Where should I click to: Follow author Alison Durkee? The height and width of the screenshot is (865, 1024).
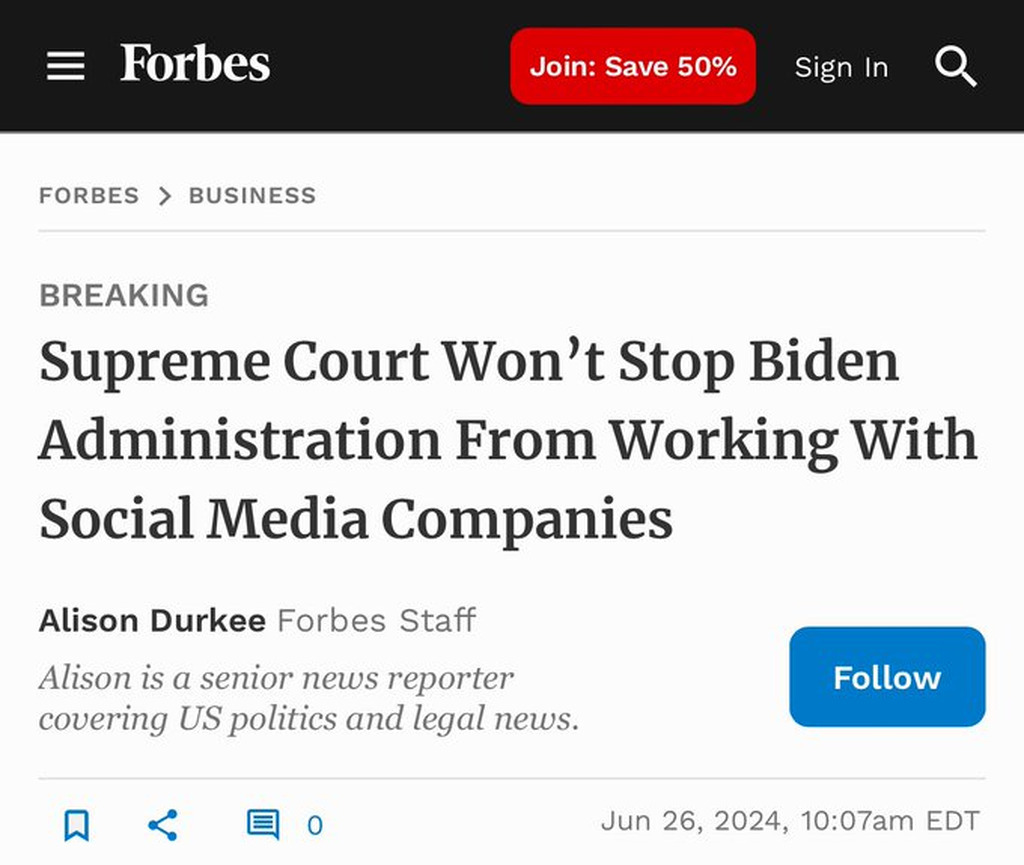(x=887, y=677)
